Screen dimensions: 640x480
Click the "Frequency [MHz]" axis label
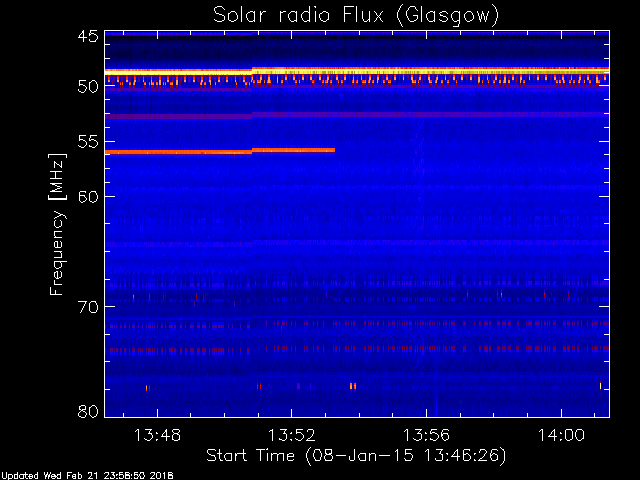57,224
